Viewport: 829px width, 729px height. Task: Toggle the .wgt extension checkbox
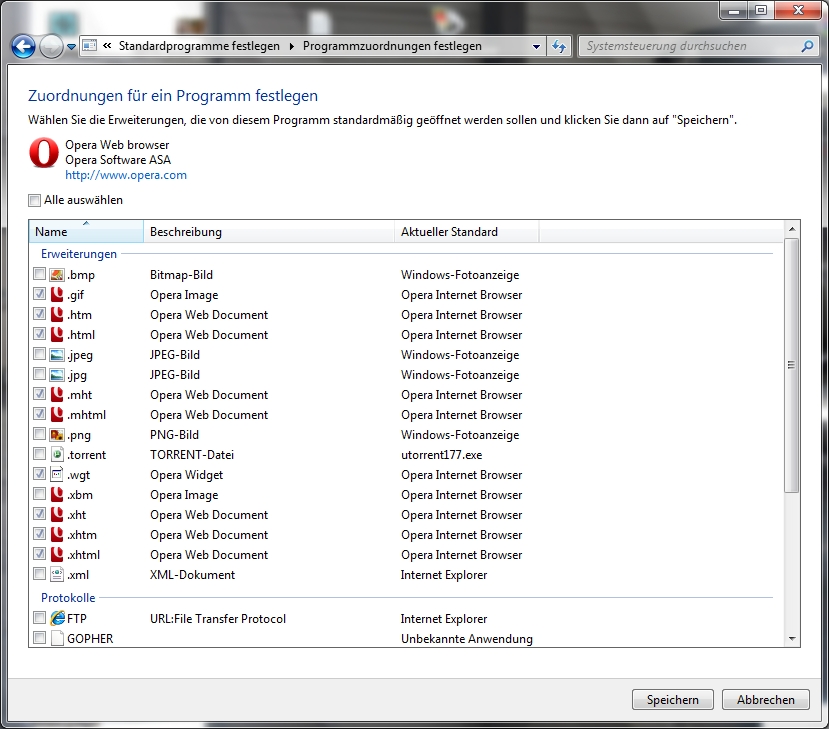click(x=39, y=473)
